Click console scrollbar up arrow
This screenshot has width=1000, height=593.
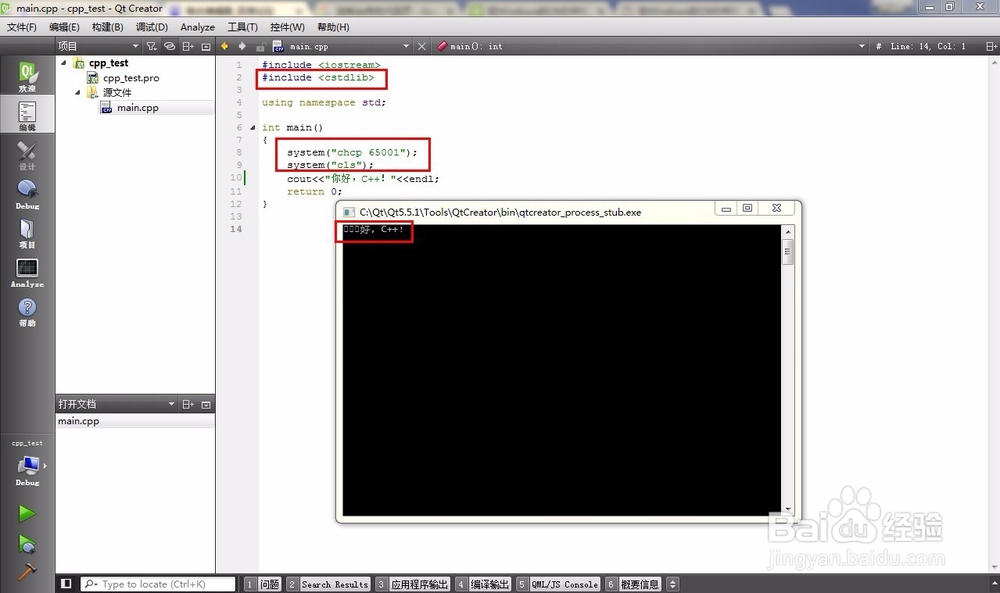(788, 232)
